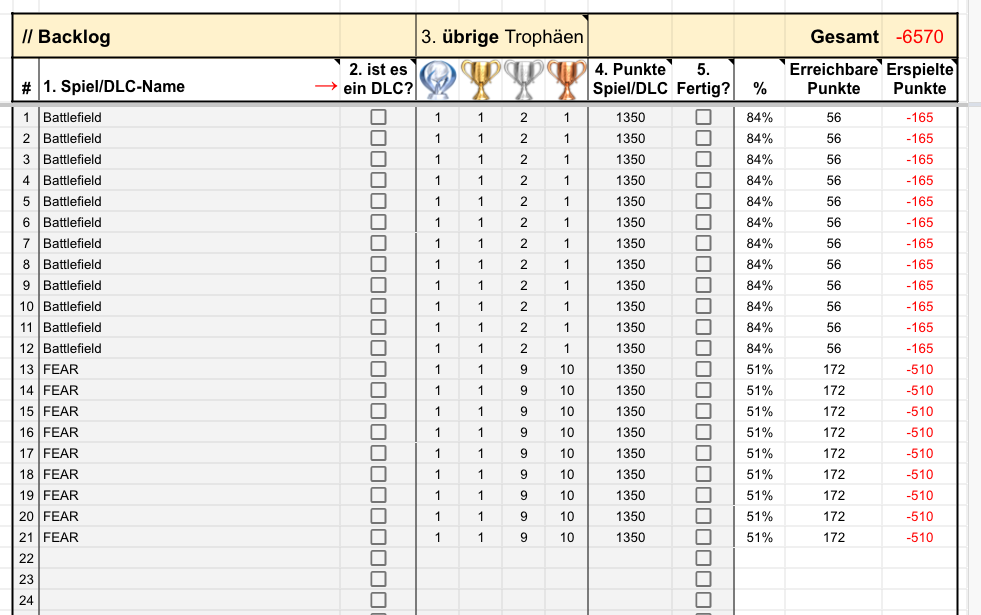Viewport: 981px width, 615px height.
Task: Click the gold trophy icon header
Action: [x=481, y=79]
